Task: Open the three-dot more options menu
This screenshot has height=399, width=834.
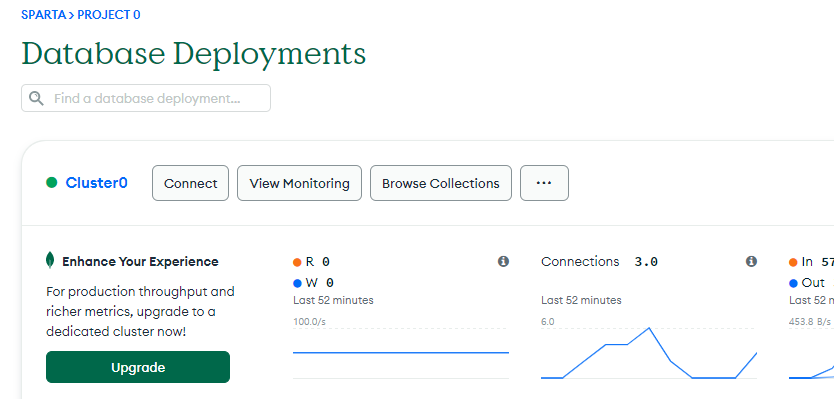Action: (x=544, y=183)
